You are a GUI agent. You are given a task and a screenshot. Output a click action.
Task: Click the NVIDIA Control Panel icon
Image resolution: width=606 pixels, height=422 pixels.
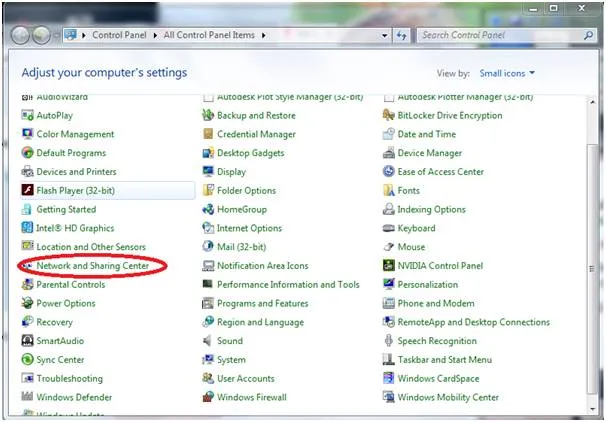tap(389, 266)
